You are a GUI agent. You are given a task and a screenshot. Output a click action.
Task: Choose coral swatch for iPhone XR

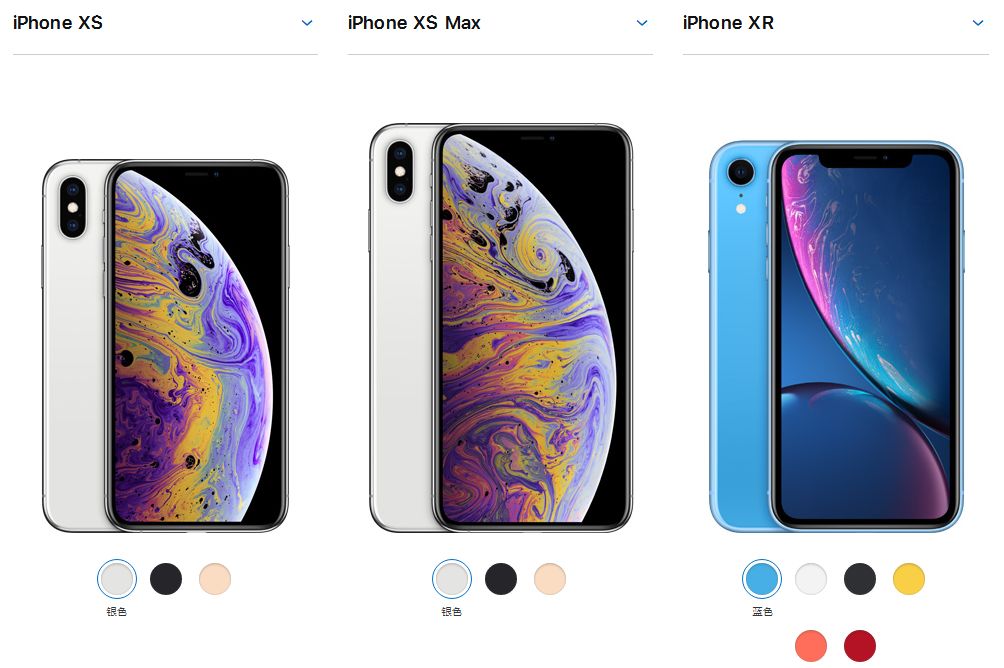[x=811, y=646]
